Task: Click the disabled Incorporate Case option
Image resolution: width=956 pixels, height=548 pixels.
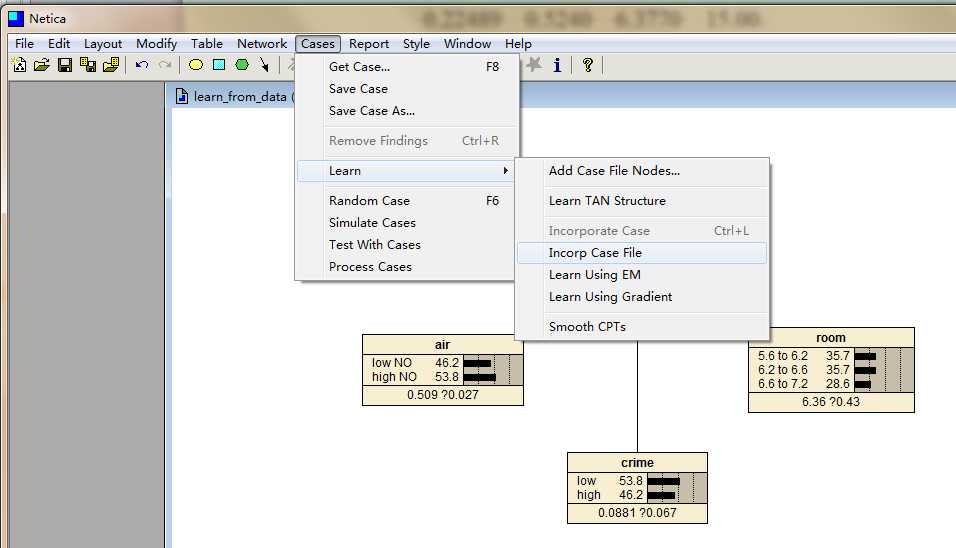Action: 642,231
